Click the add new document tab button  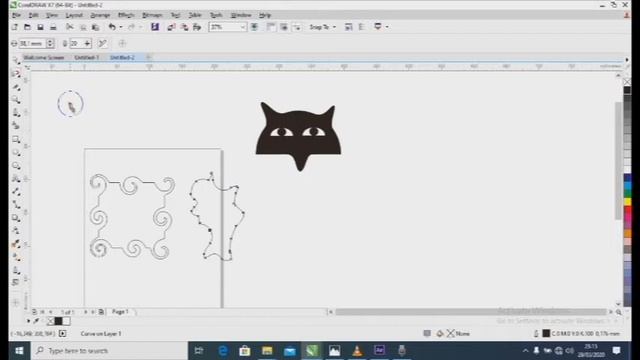click(149, 58)
